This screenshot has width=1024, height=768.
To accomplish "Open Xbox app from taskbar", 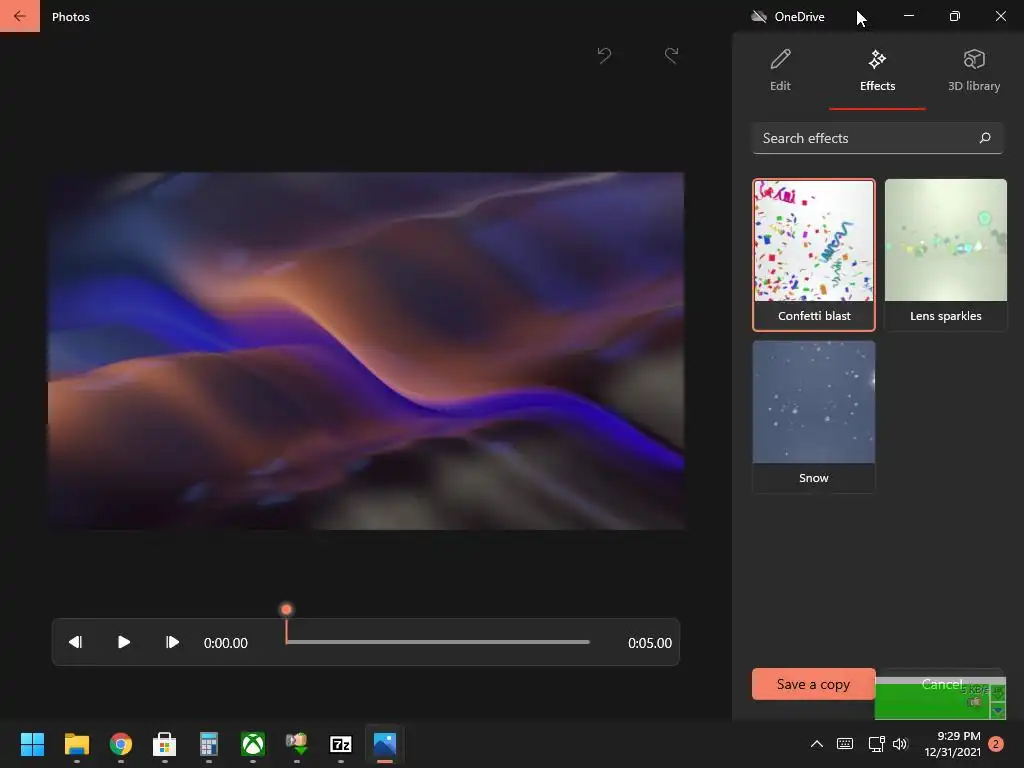I will click(253, 744).
